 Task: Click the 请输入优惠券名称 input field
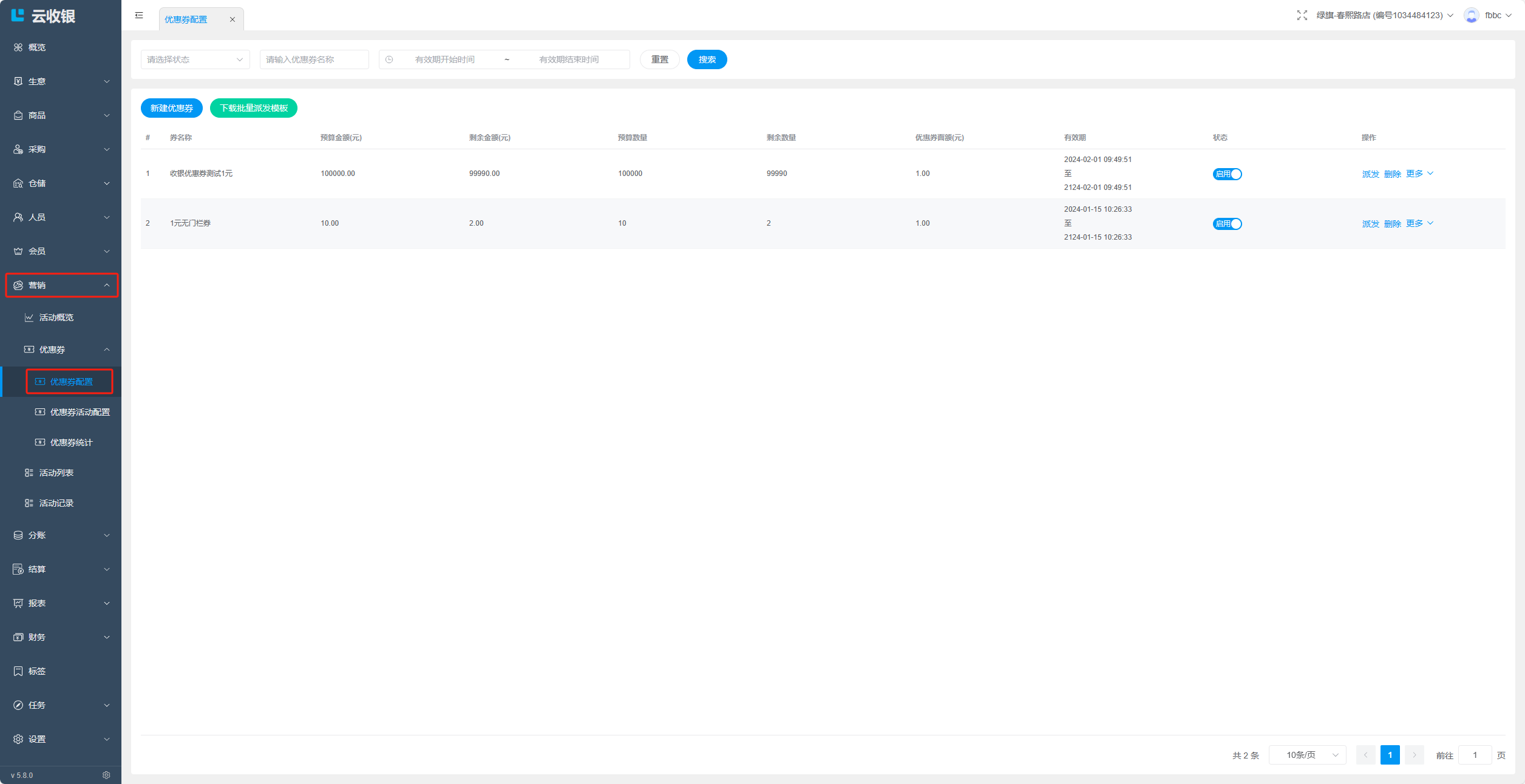pyautogui.click(x=314, y=59)
